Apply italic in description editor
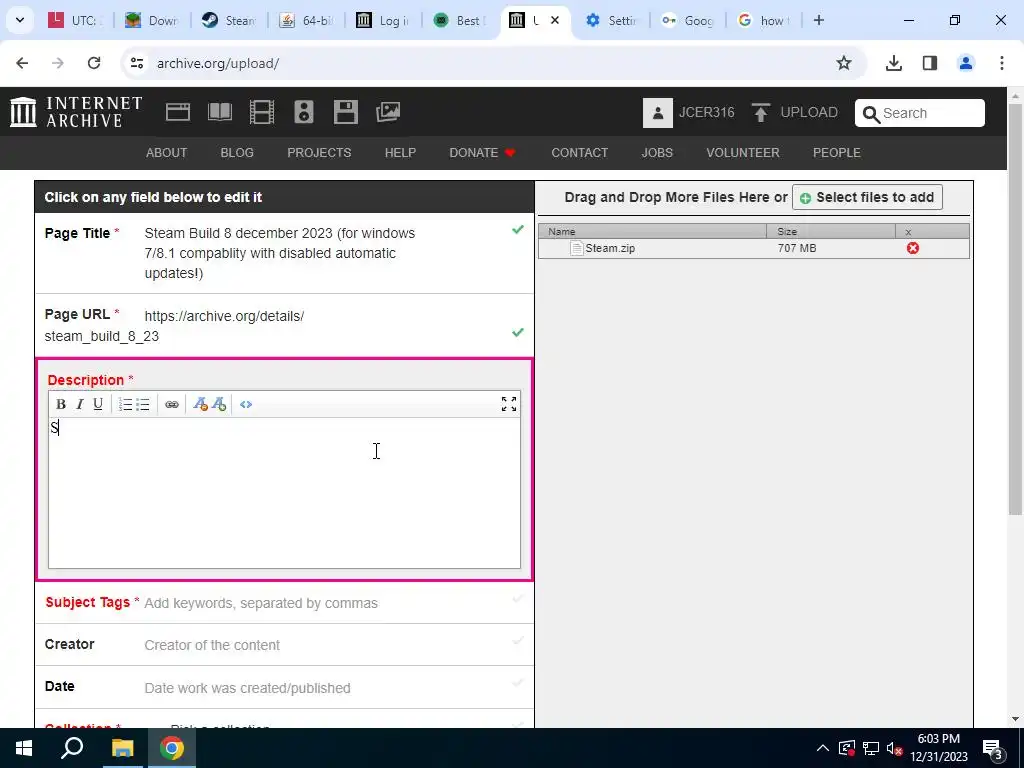Viewport: 1024px width, 768px height. pyautogui.click(x=80, y=404)
